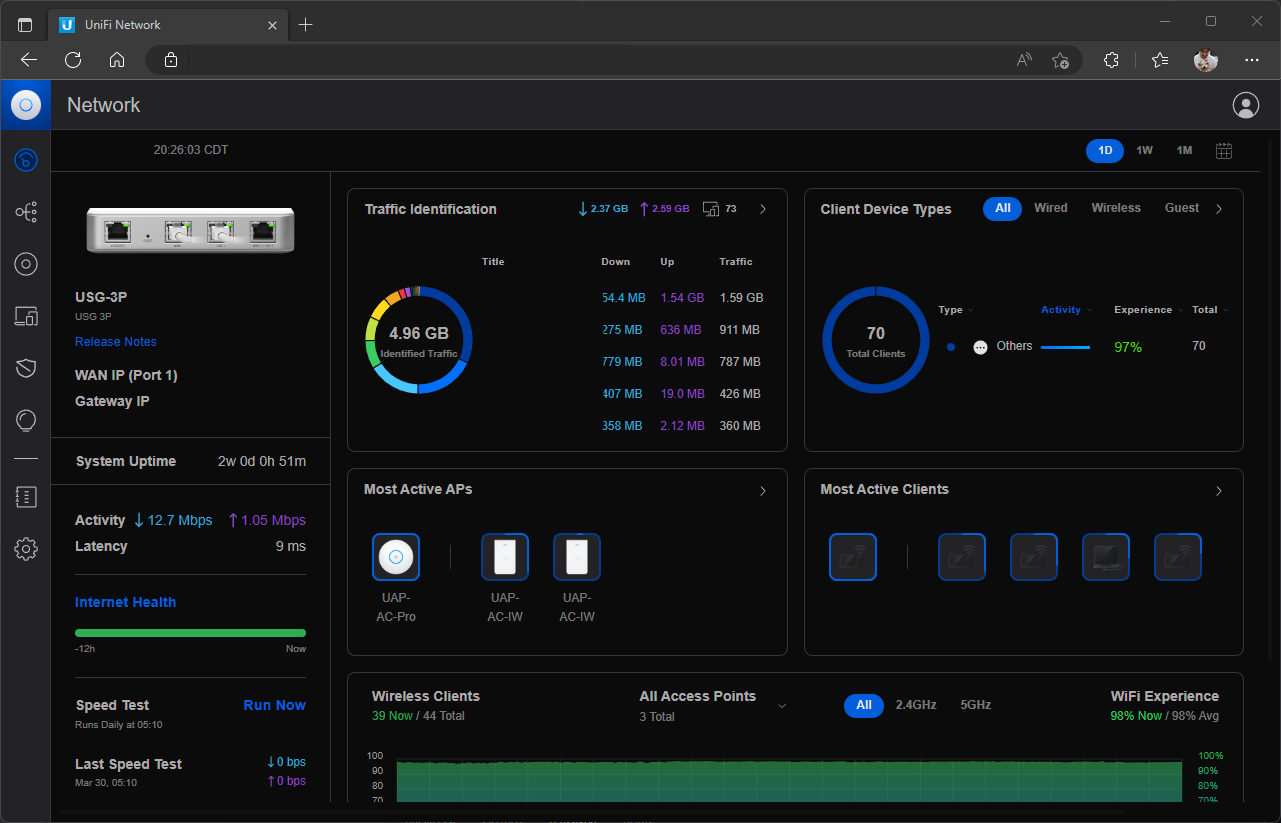Run the speed test now
1281x823 pixels.
[x=275, y=705]
